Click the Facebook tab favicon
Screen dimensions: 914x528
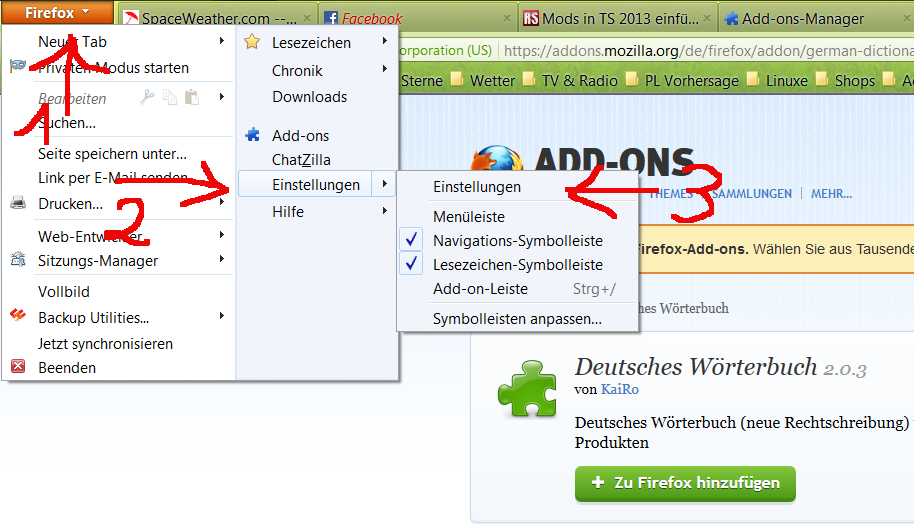[x=331, y=18]
